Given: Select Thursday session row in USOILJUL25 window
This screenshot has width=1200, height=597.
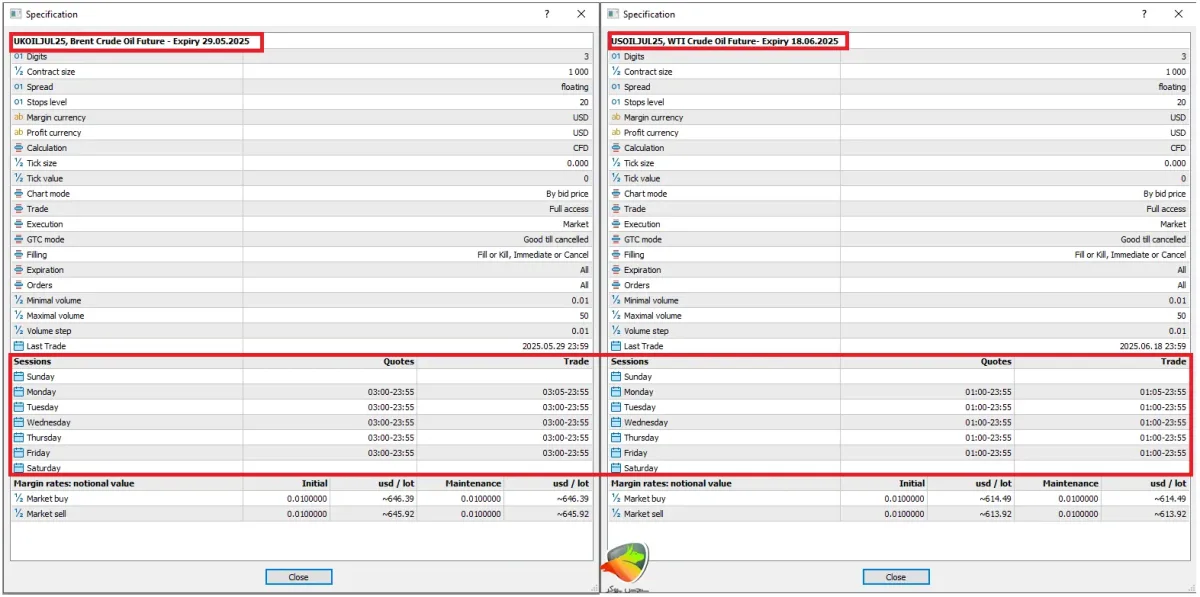Looking at the screenshot, I should (899, 438).
